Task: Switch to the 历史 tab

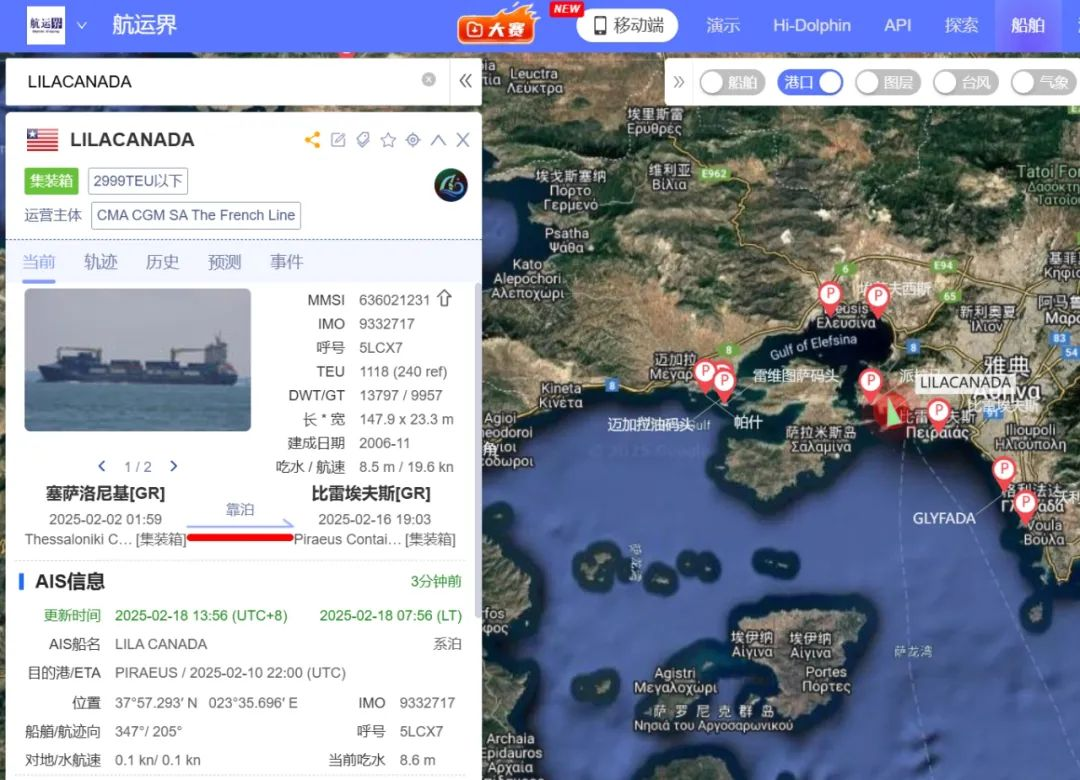Action: pos(163,262)
